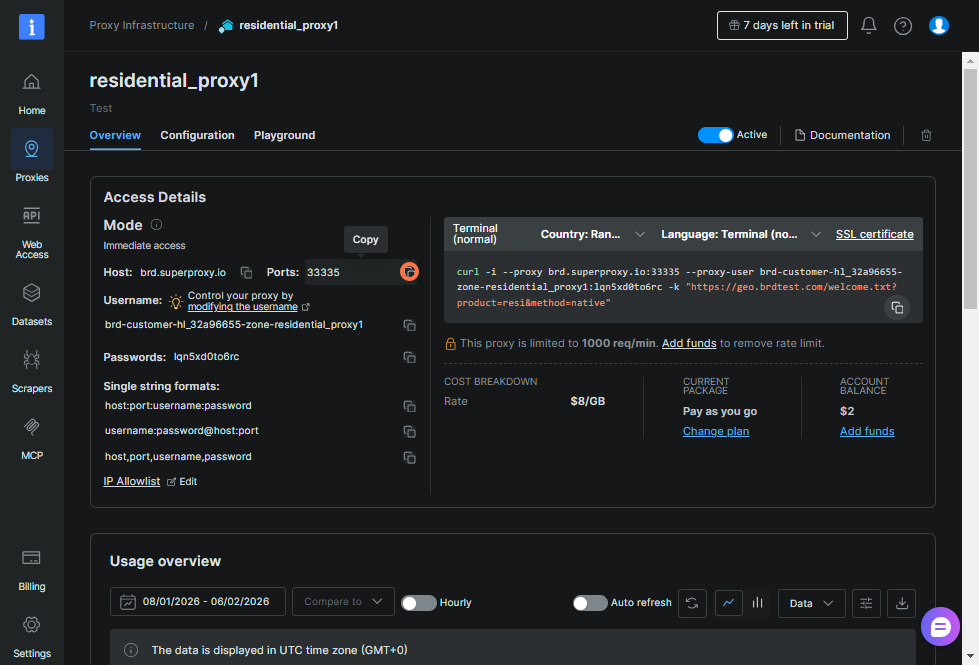
Task: Click Add funds in rate limit notice
Action: point(689,343)
